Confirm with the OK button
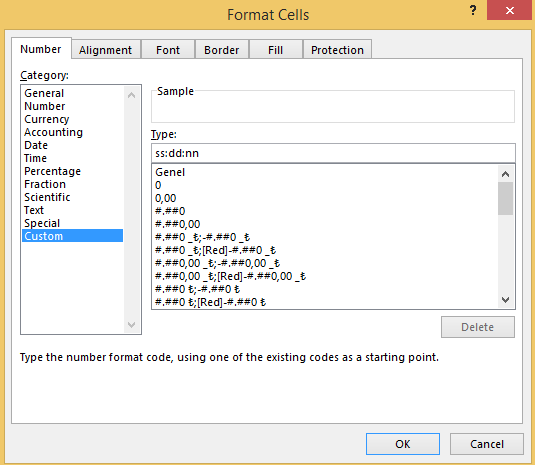This screenshot has width=535, height=465. tap(403, 444)
